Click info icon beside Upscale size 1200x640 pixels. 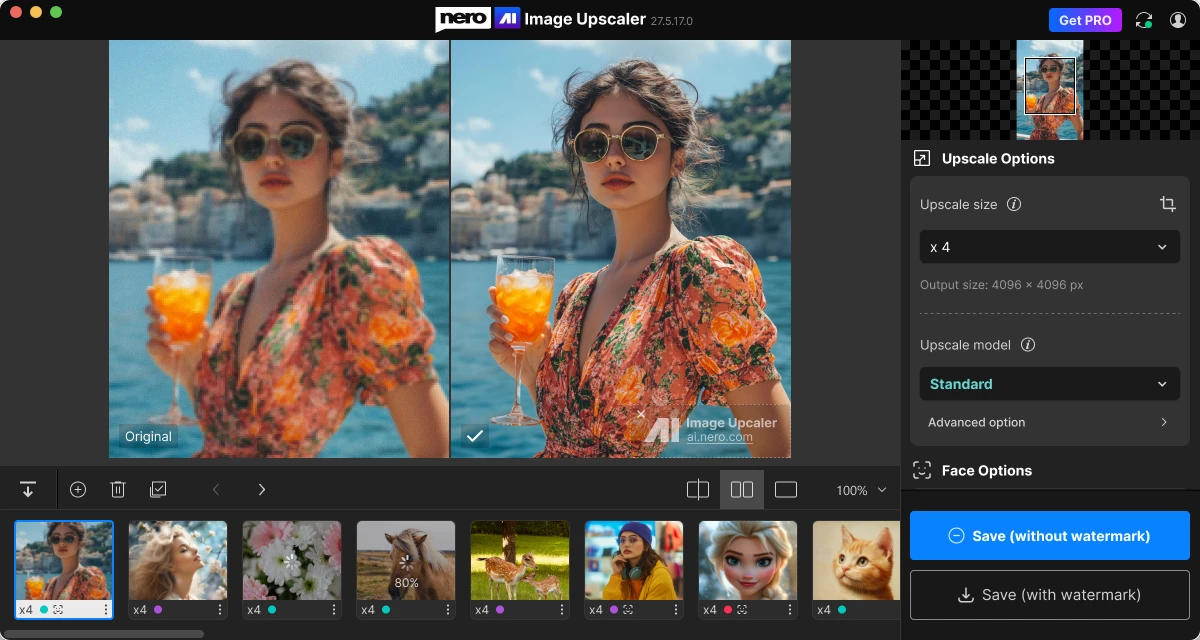pos(1014,204)
